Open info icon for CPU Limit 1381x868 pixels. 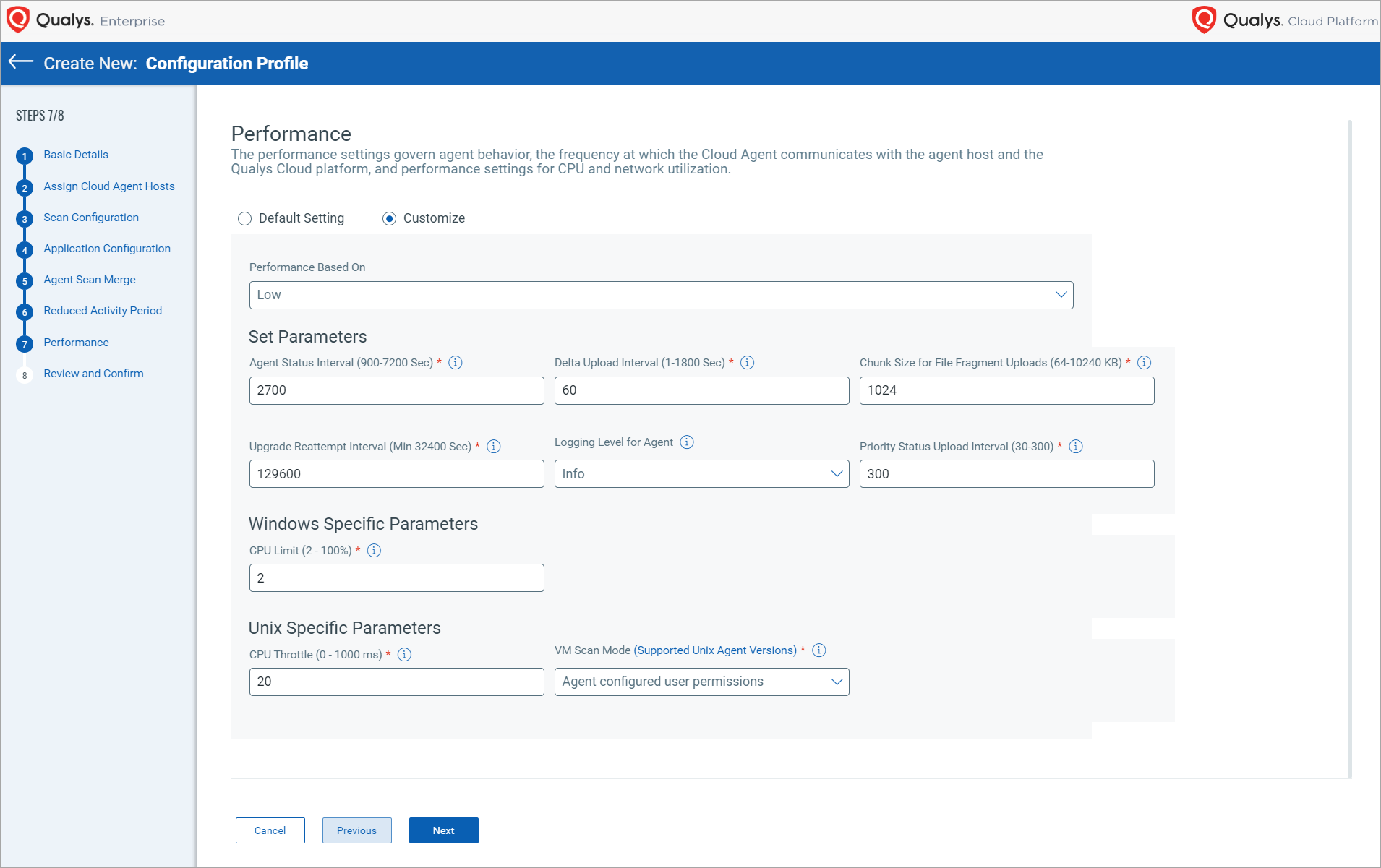click(x=374, y=551)
